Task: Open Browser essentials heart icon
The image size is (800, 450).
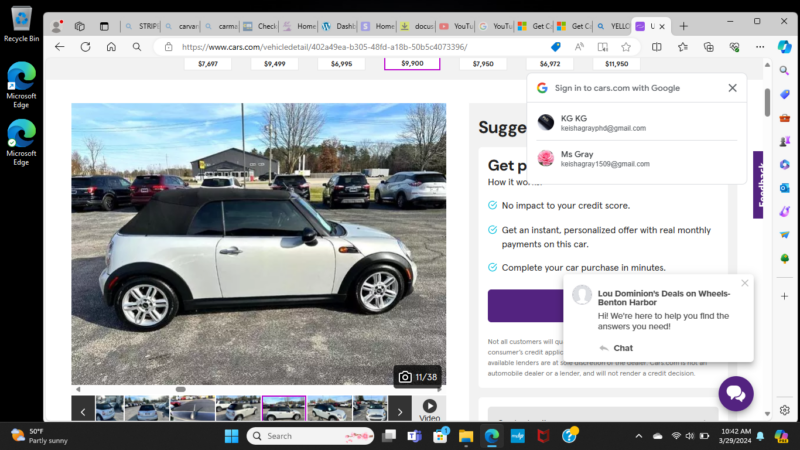Action: pyautogui.click(x=734, y=47)
